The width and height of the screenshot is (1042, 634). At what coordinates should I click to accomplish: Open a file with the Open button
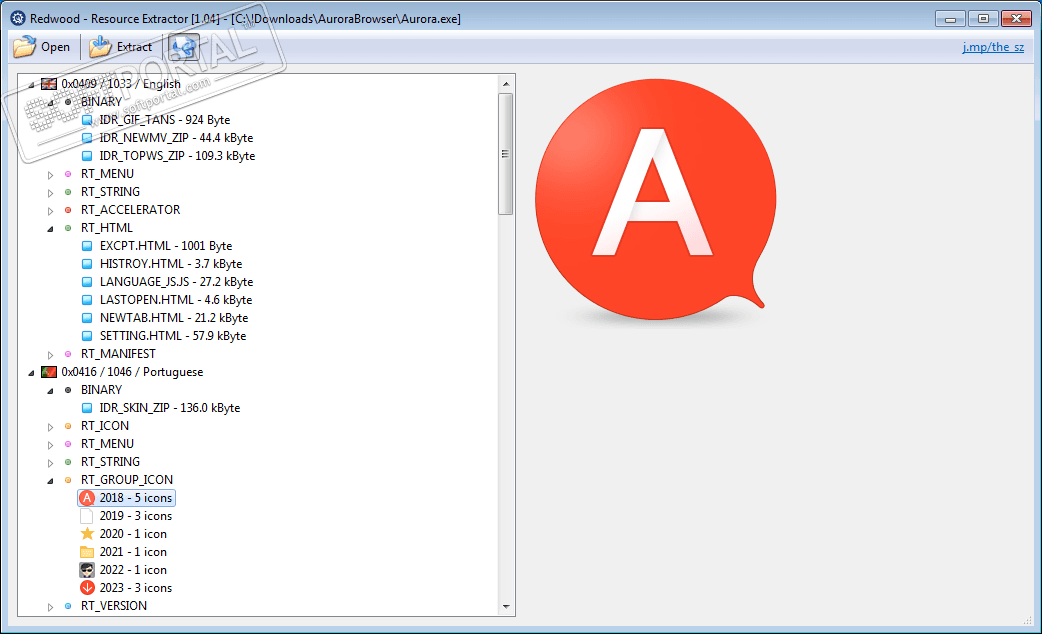pos(41,47)
